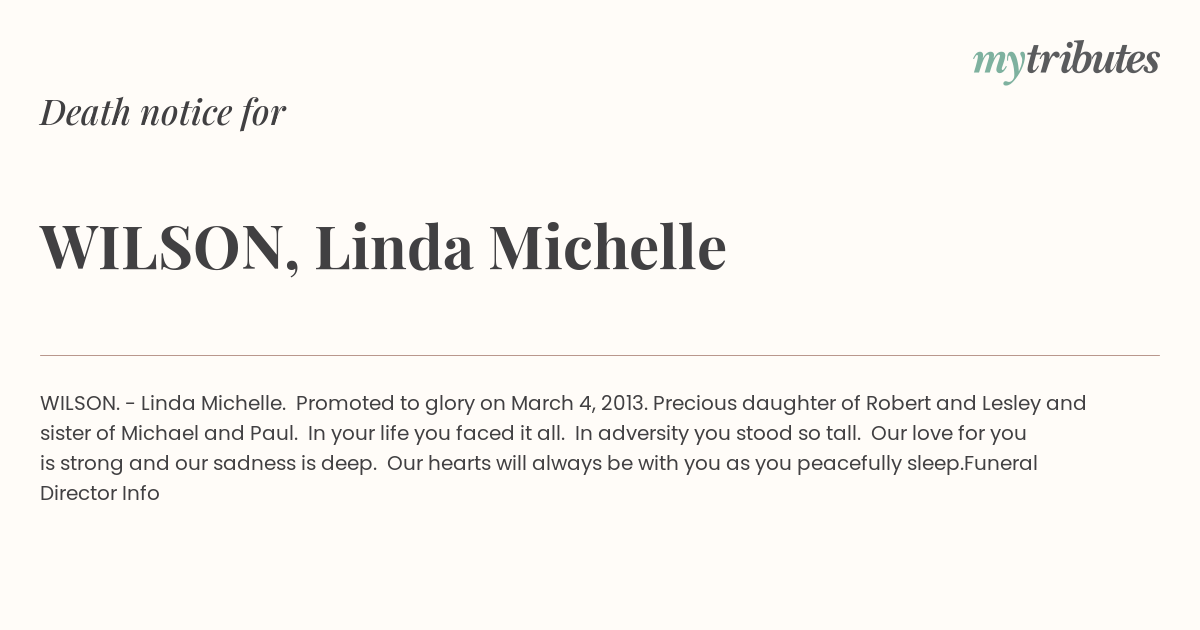Click the 'WILSON, Linda Michelle' heading

tap(383, 247)
